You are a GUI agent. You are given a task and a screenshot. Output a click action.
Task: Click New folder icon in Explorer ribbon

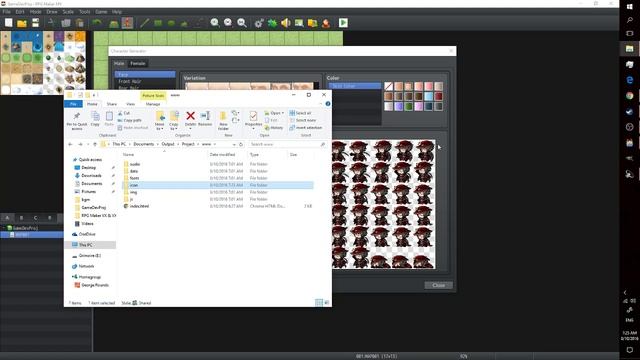coord(223,120)
